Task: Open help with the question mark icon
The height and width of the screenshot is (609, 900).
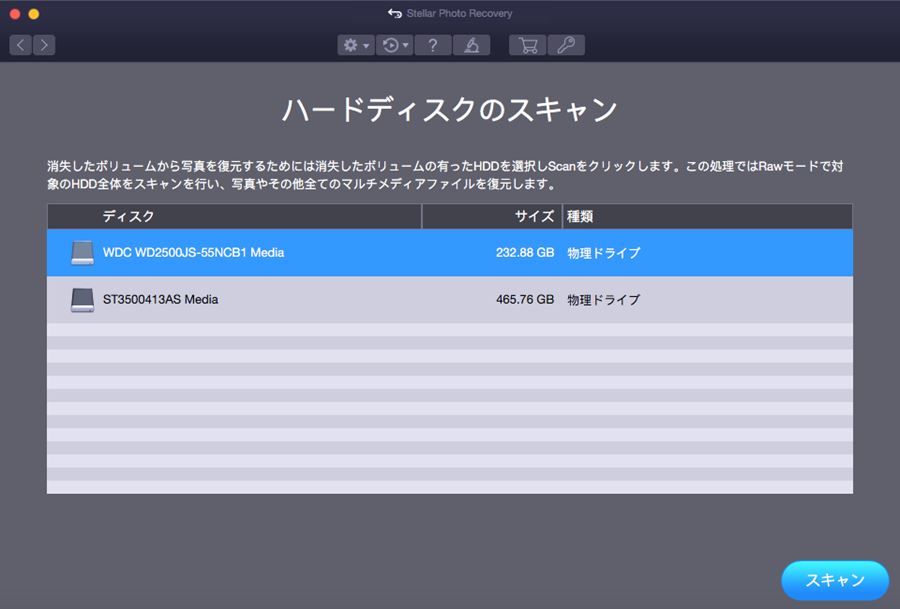Action: point(433,45)
